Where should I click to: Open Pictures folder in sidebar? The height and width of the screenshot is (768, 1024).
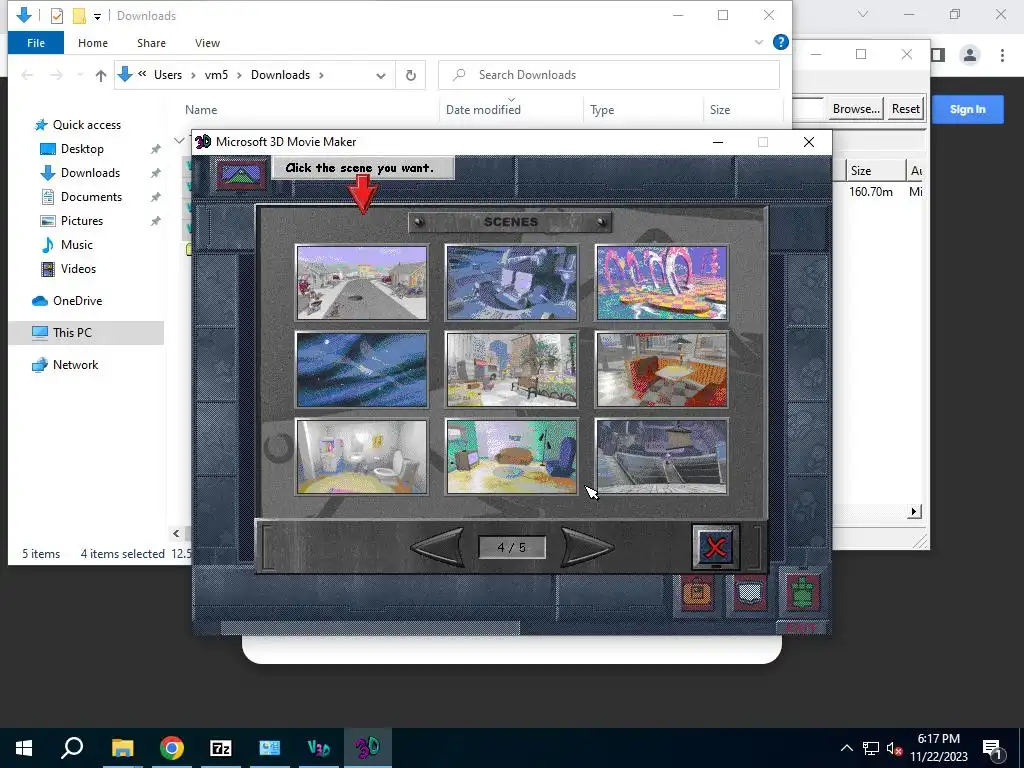pos(82,221)
